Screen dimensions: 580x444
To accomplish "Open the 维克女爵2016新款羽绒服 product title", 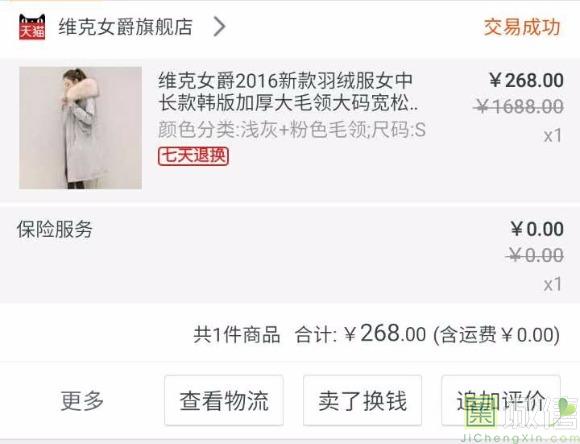I will coord(288,91).
